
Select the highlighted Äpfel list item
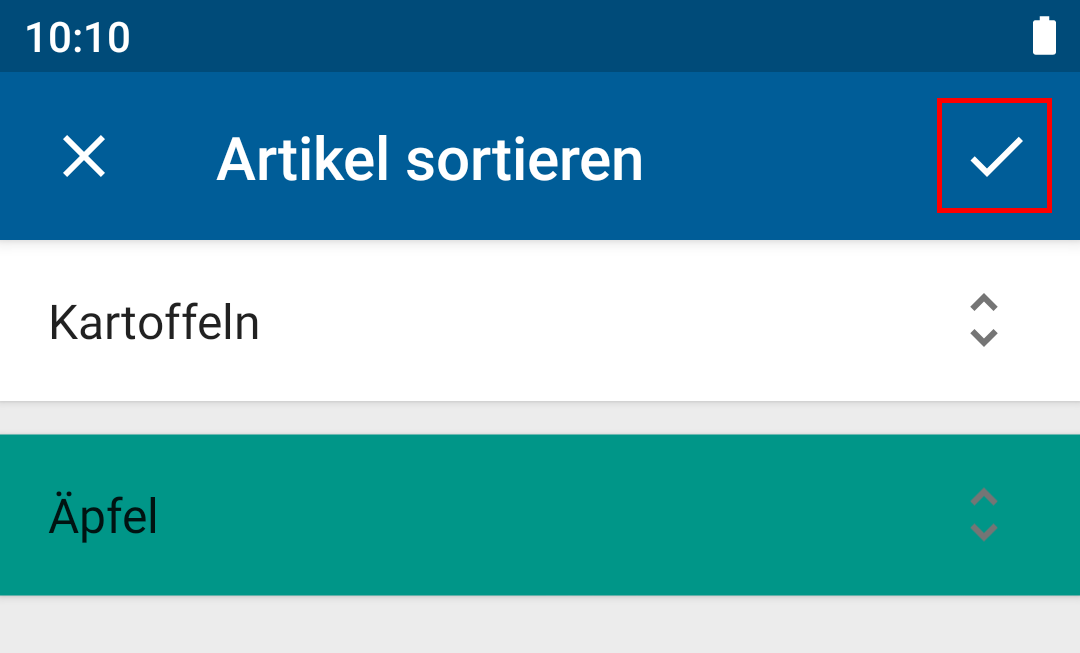(540, 515)
